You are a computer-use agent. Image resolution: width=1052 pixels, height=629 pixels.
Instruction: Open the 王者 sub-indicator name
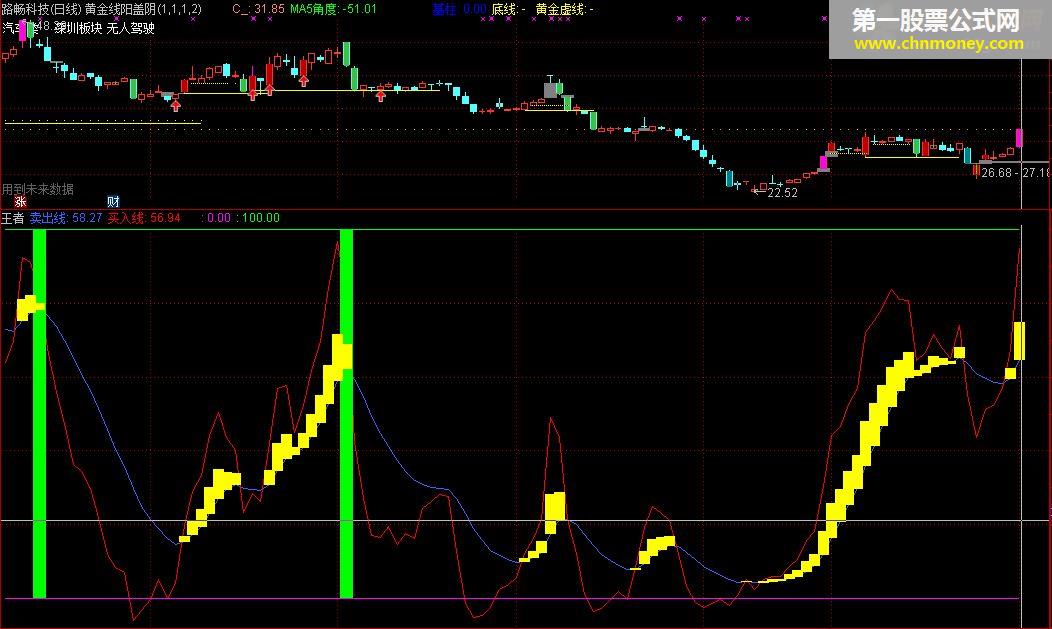13,218
